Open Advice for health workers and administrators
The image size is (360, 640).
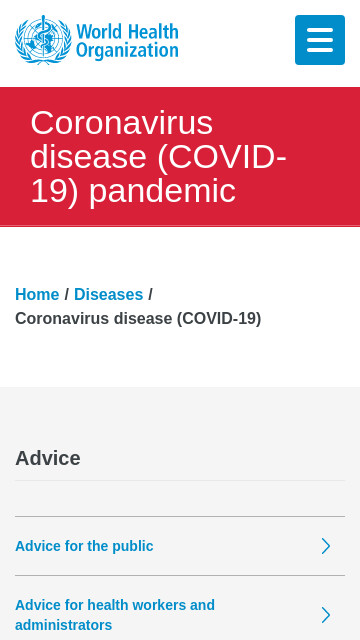pos(115,615)
